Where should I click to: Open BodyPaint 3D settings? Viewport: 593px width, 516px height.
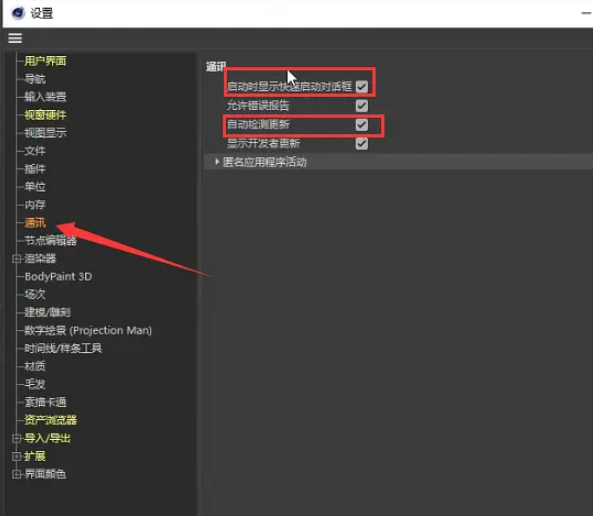[x=58, y=277]
